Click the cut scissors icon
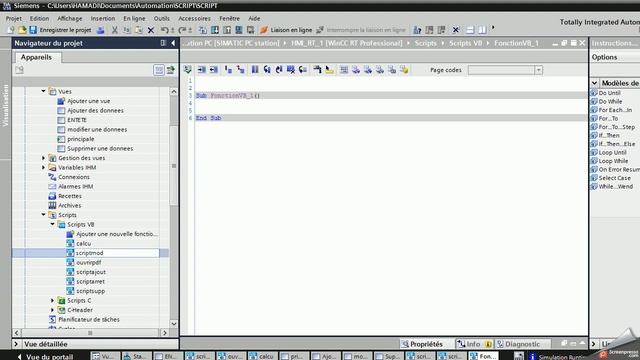 (115, 30)
